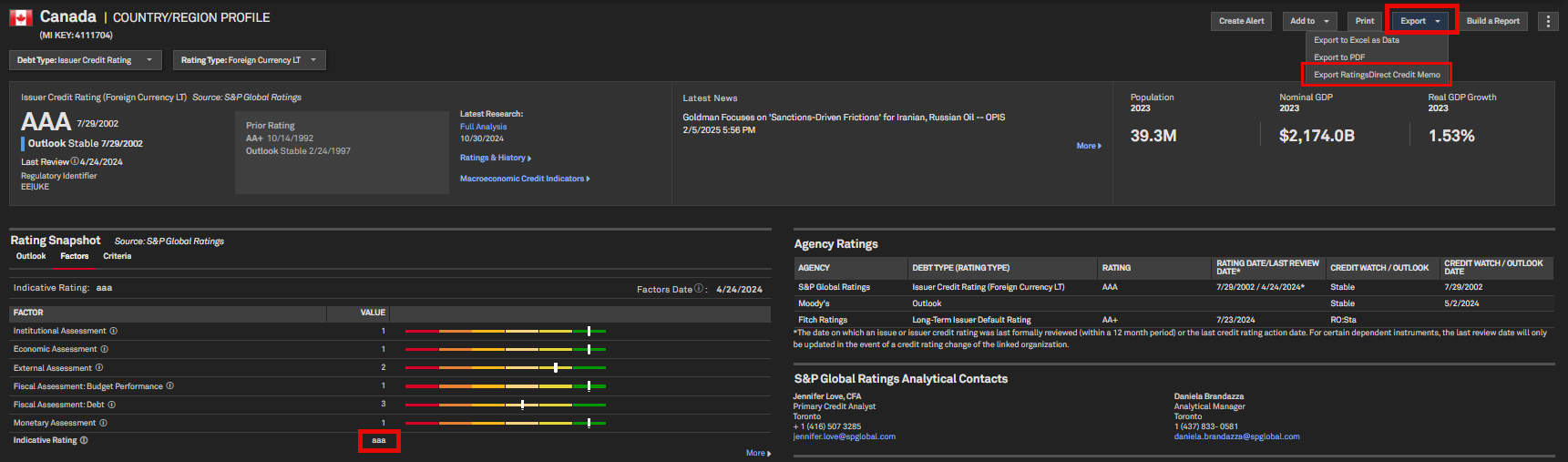Image resolution: width=1568 pixels, height=462 pixels.
Task: Click info icon beside Economic Assessment
Action: point(104,349)
